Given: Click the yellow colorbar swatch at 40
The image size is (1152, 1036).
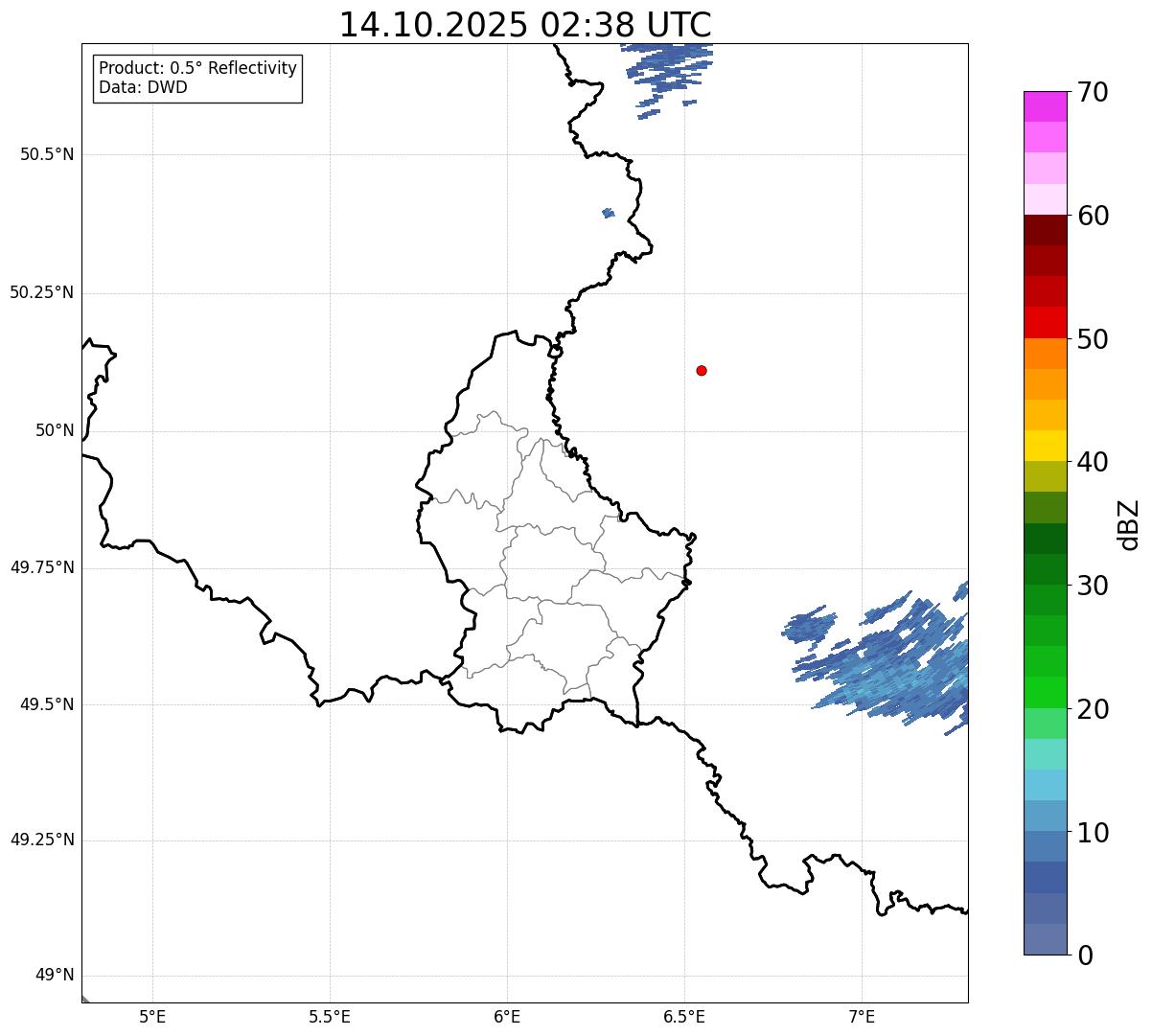Looking at the screenshot, I should pyautogui.click(x=1045, y=446).
